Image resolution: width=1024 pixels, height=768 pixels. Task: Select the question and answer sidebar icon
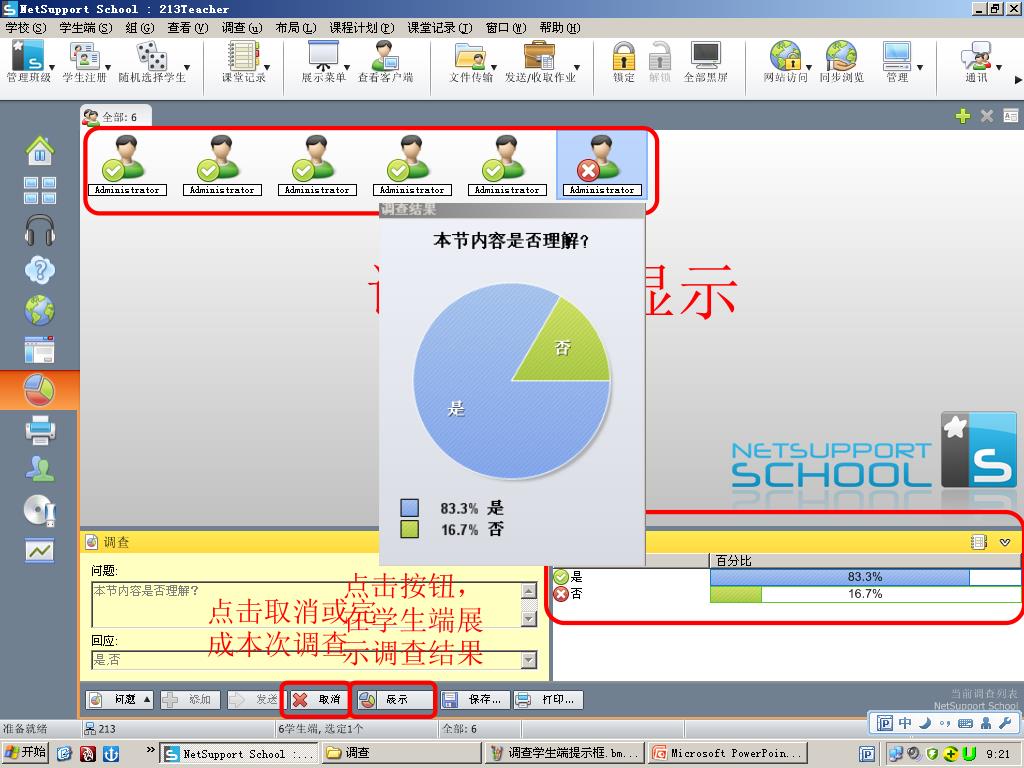coord(40,270)
